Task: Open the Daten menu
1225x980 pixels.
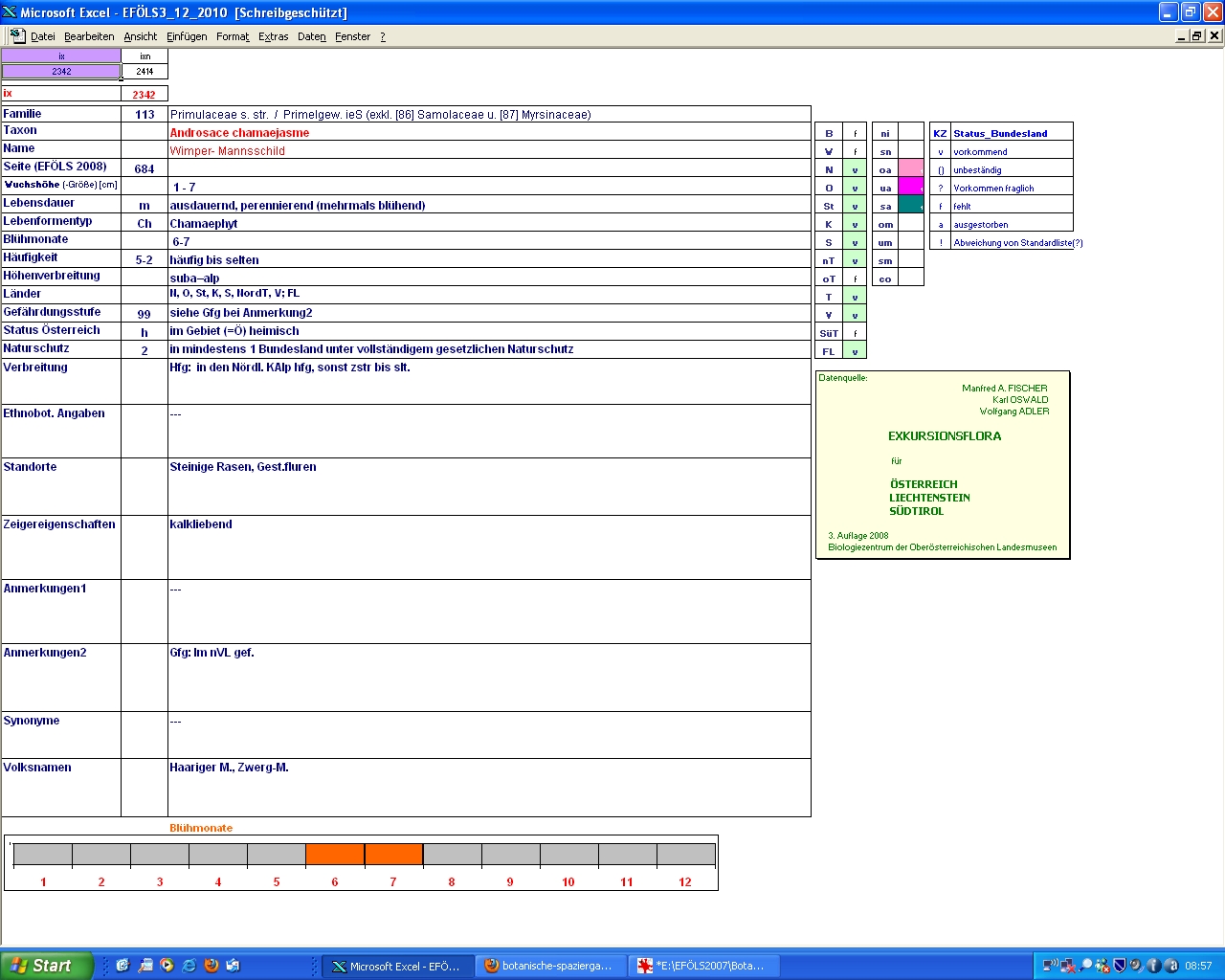Action: [x=311, y=36]
